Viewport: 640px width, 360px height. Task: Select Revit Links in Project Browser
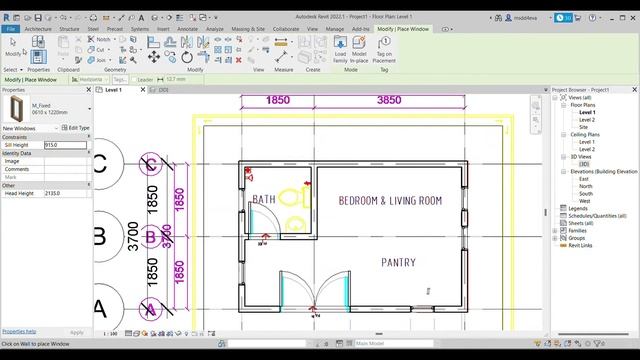tap(580, 245)
